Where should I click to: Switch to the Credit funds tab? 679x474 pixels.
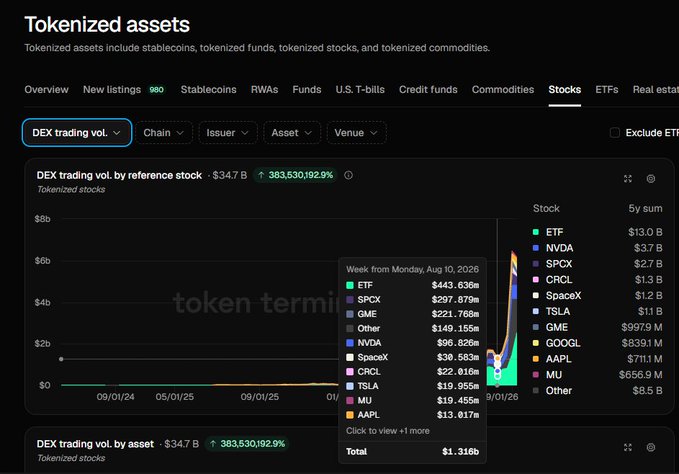coord(428,90)
